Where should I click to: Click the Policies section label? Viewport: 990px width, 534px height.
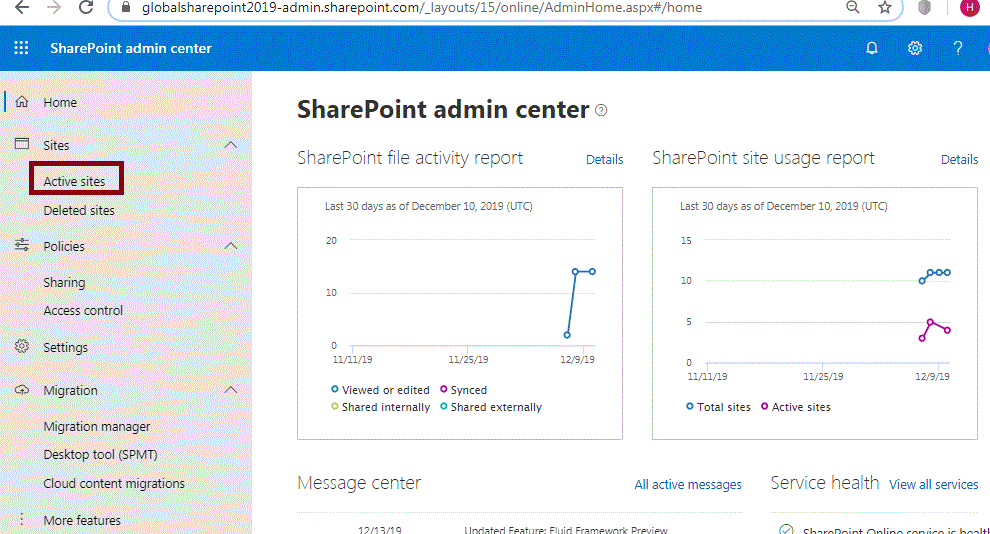64,246
